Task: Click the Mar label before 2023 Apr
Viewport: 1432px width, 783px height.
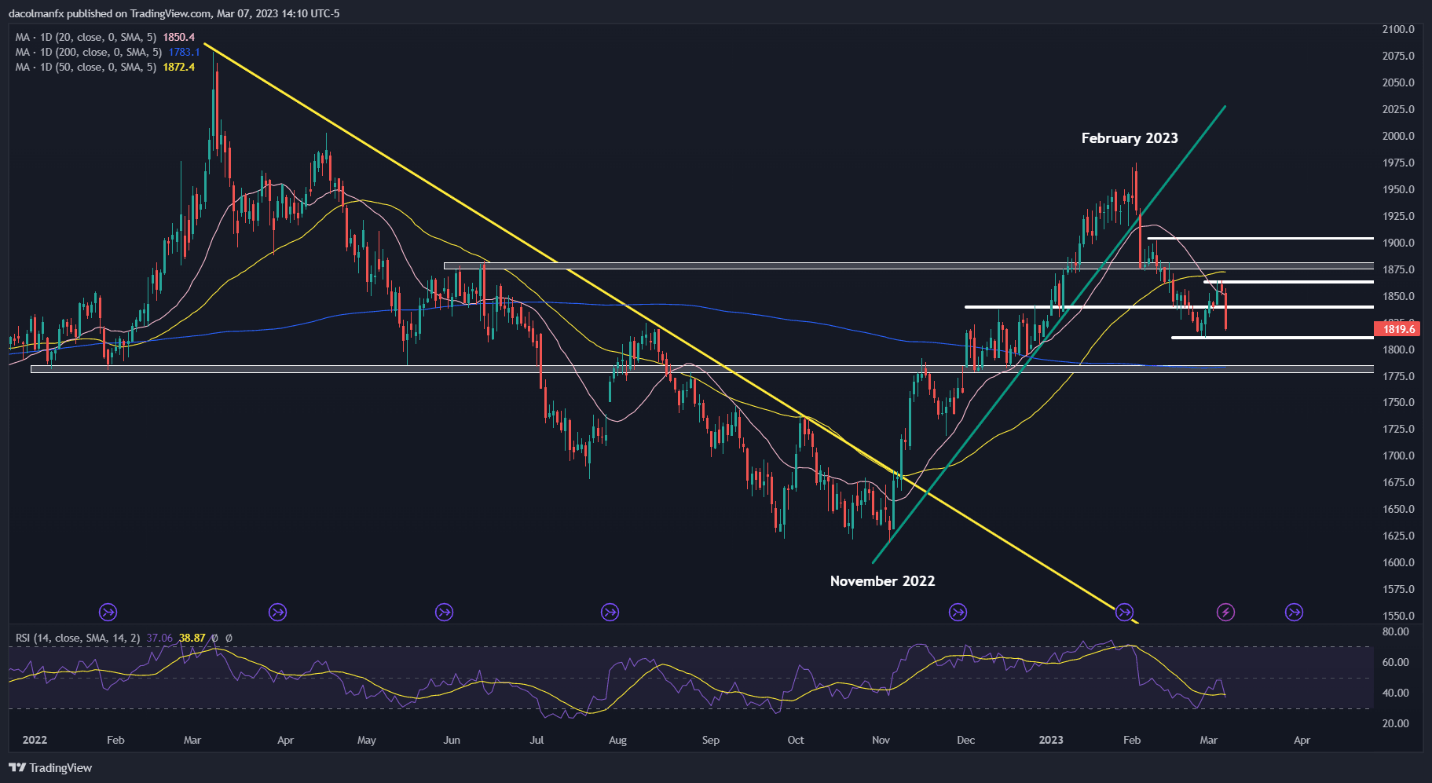Action: (x=1209, y=741)
